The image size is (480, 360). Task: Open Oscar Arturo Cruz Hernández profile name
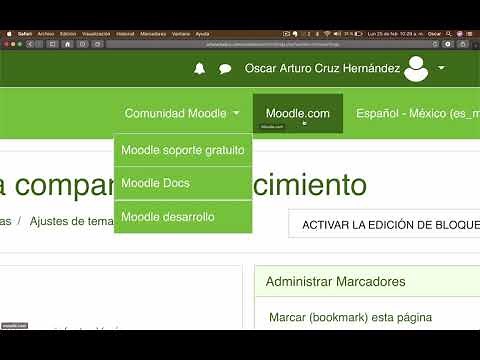[x=322, y=68]
